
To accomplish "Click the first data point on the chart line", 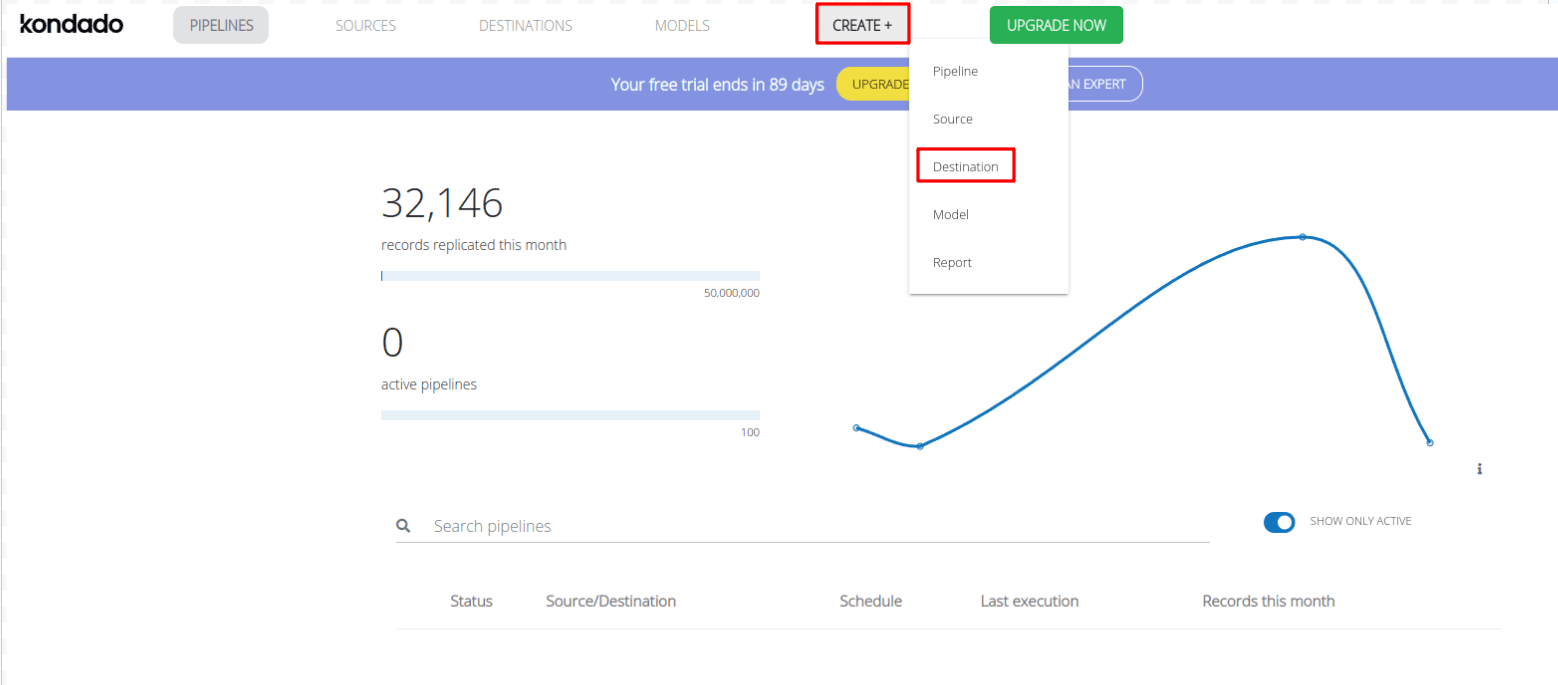I will click(x=856, y=428).
